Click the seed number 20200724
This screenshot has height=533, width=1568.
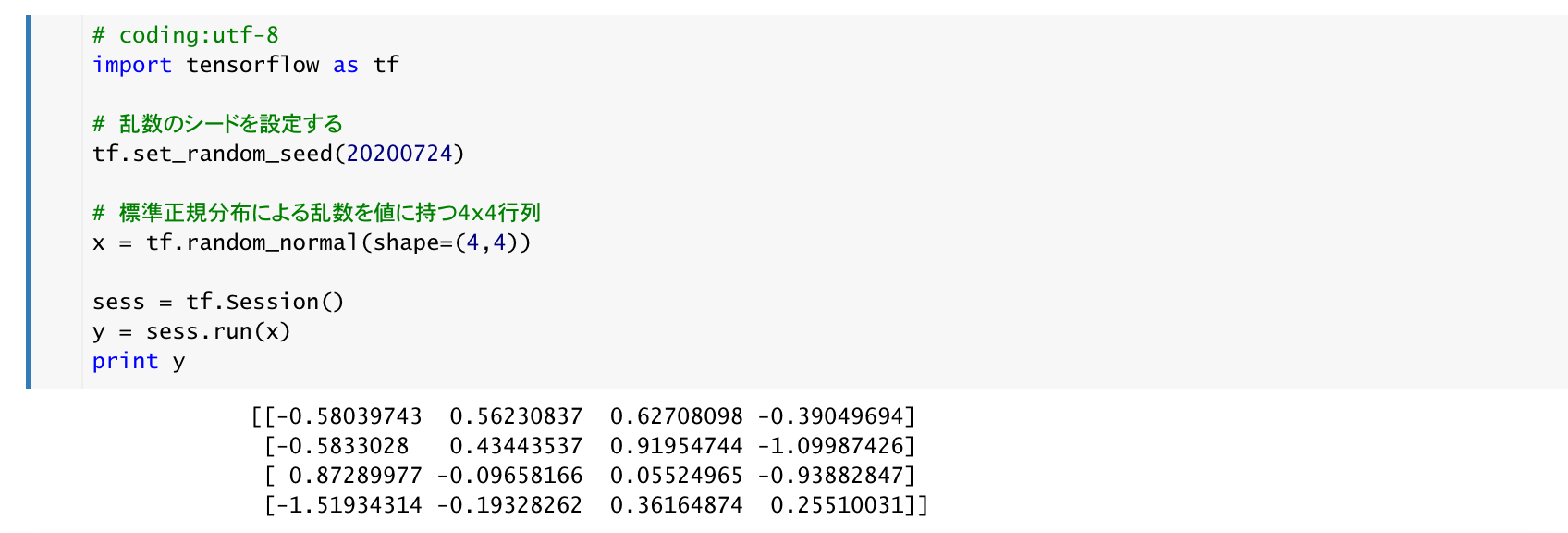coord(399,154)
